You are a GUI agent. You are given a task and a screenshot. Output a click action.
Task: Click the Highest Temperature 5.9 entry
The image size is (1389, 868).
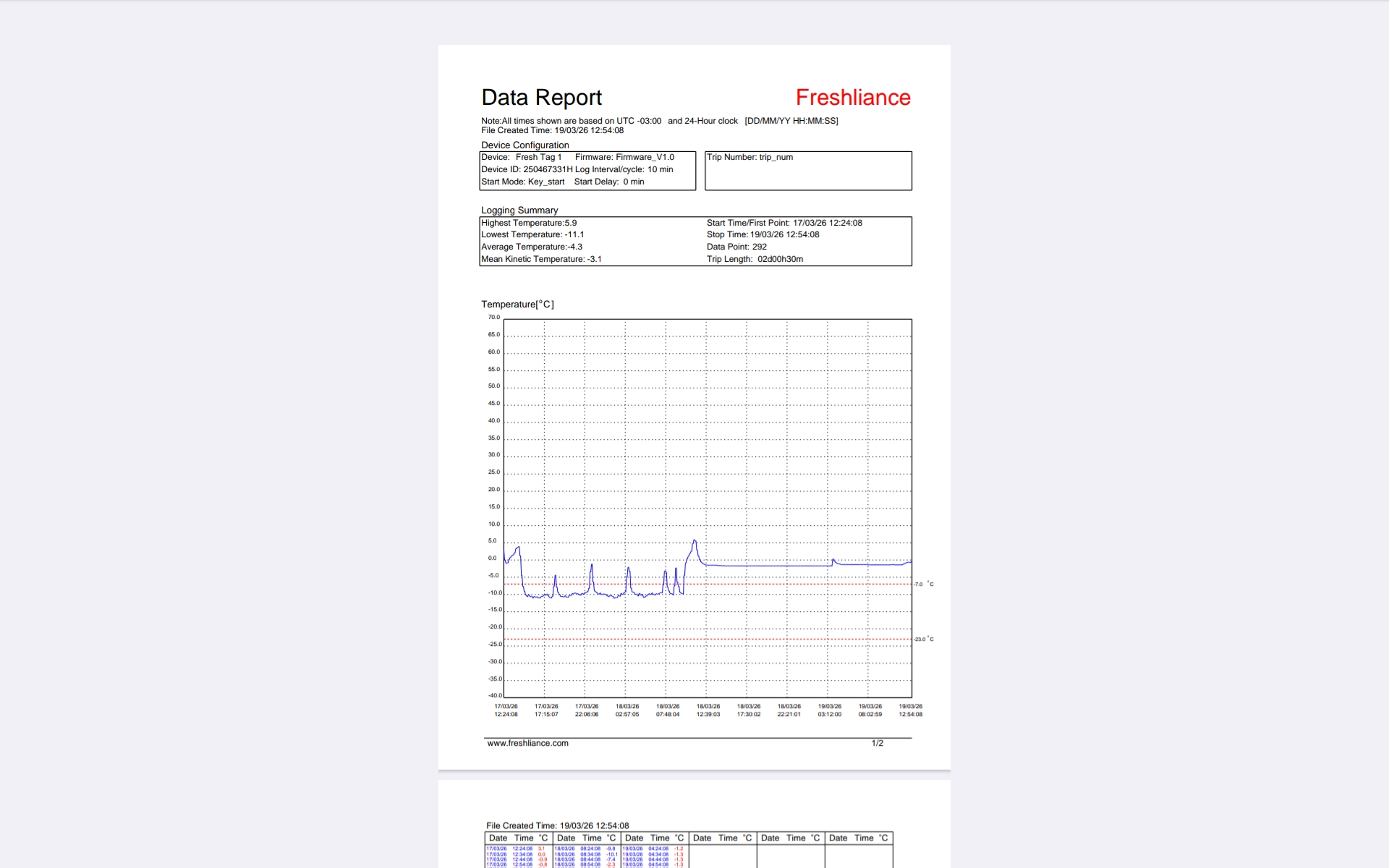point(529,223)
